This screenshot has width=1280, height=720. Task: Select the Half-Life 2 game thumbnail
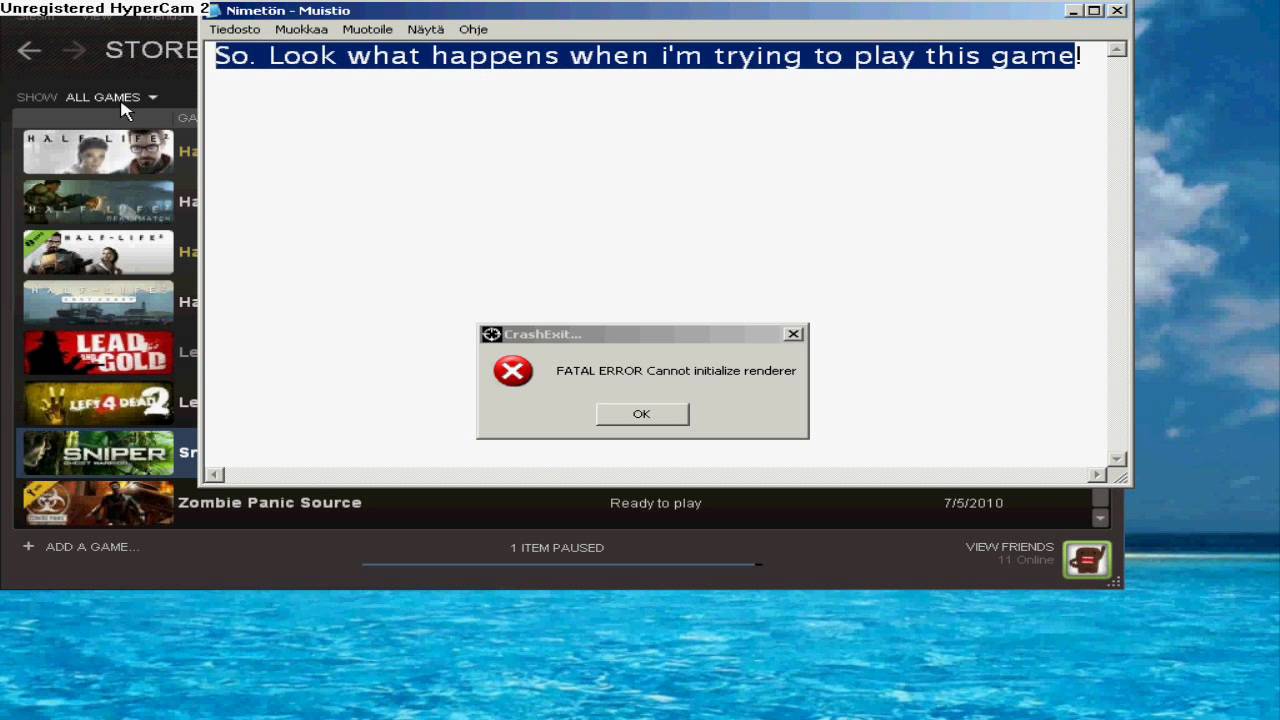[98, 152]
